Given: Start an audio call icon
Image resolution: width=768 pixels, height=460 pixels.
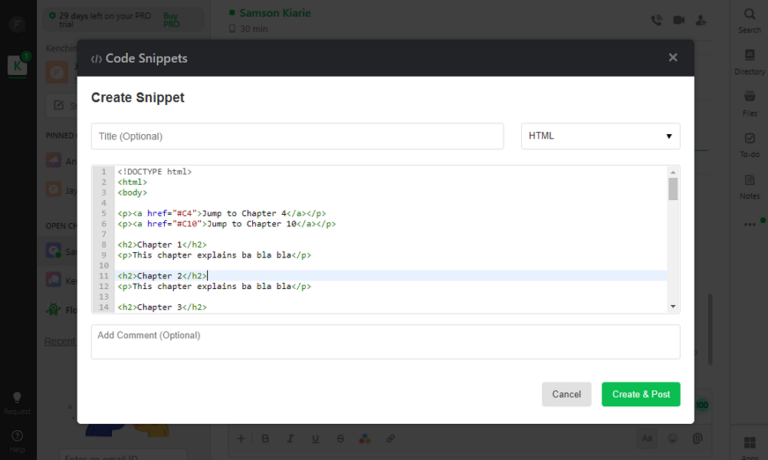Looking at the screenshot, I should pyautogui.click(x=657, y=19).
